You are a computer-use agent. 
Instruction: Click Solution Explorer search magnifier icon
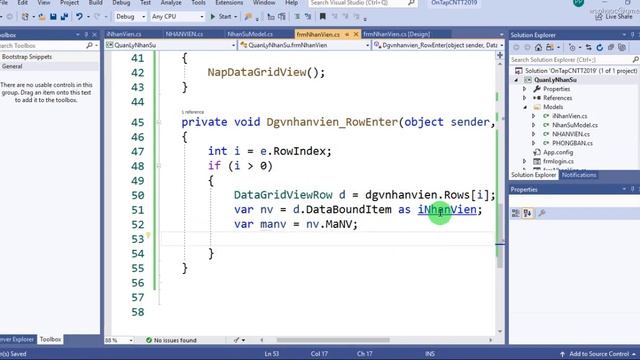[635, 60]
